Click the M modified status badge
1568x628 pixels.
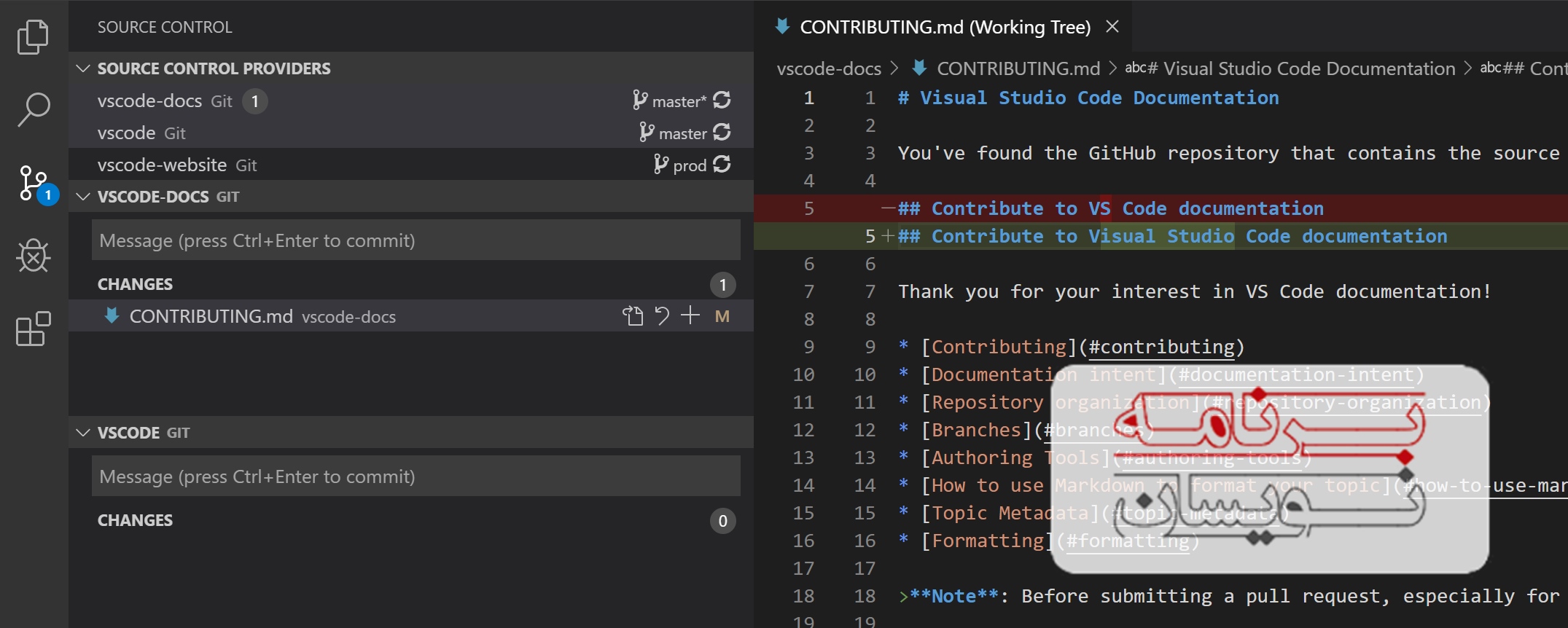(722, 316)
